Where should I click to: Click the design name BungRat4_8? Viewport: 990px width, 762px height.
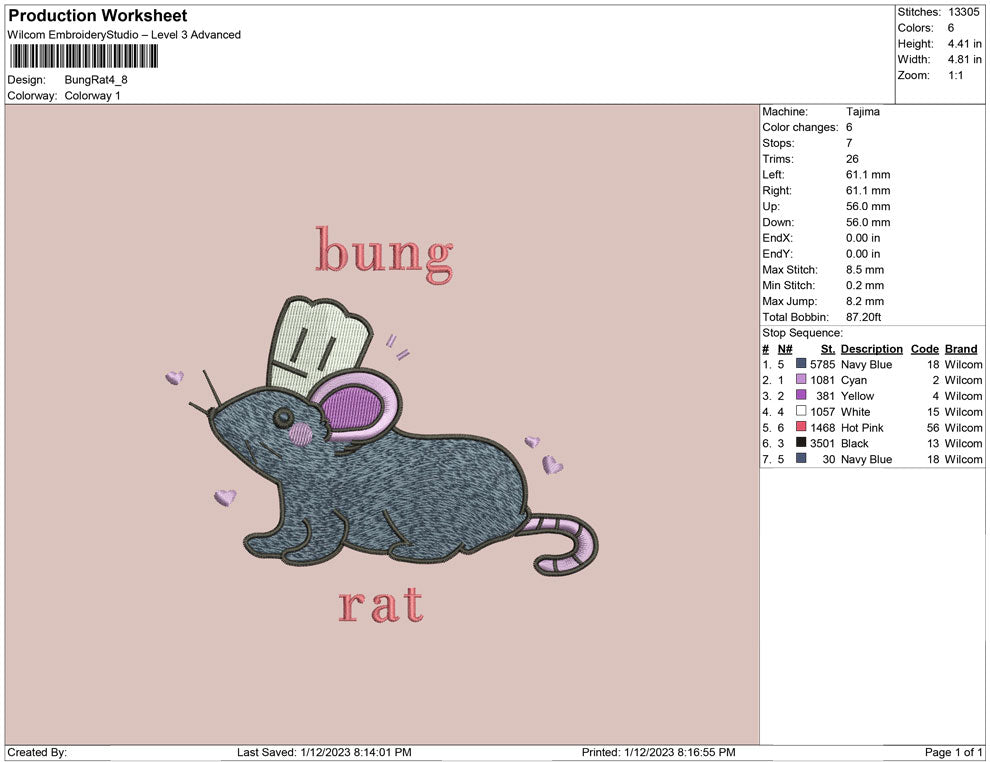pos(96,80)
